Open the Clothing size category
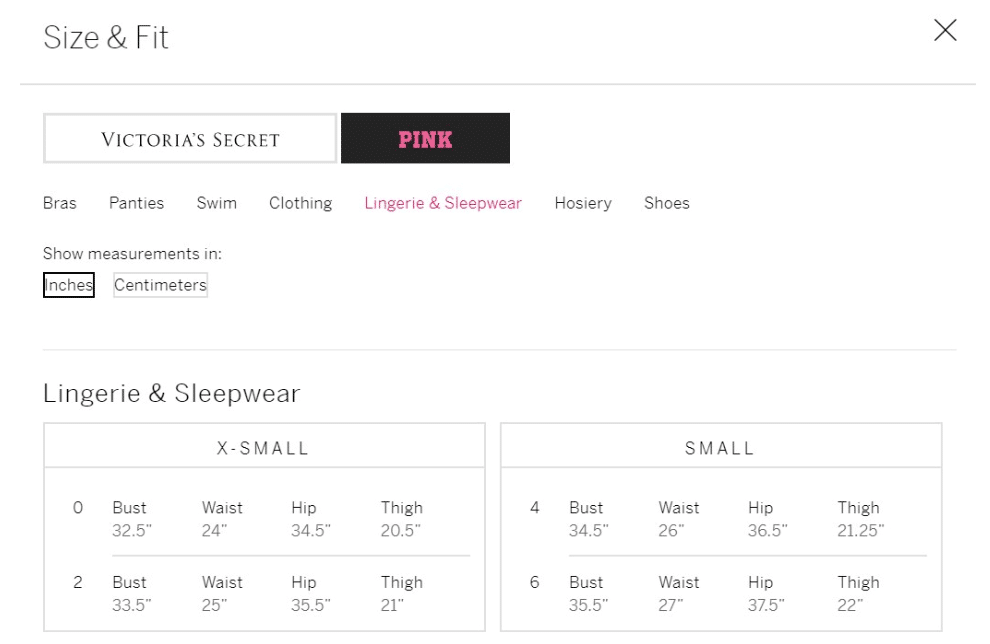Image resolution: width=990 pixels, height=644 pixels. pos(300,203)
